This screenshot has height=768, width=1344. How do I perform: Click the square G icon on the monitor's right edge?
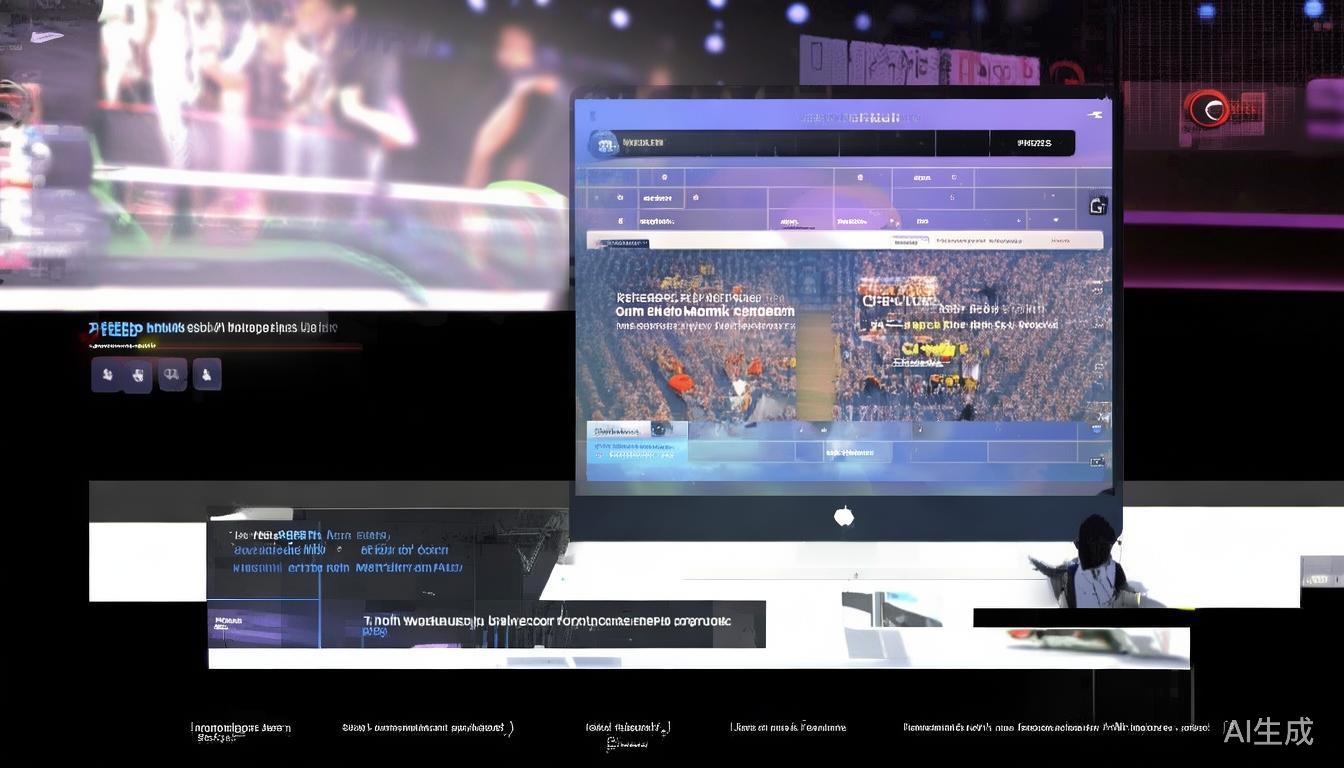click(1097, 206)
